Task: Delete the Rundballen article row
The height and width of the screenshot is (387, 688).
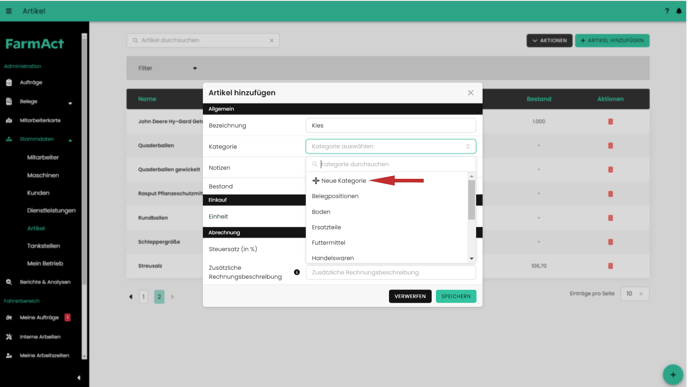Action: (x=610, y=218)
